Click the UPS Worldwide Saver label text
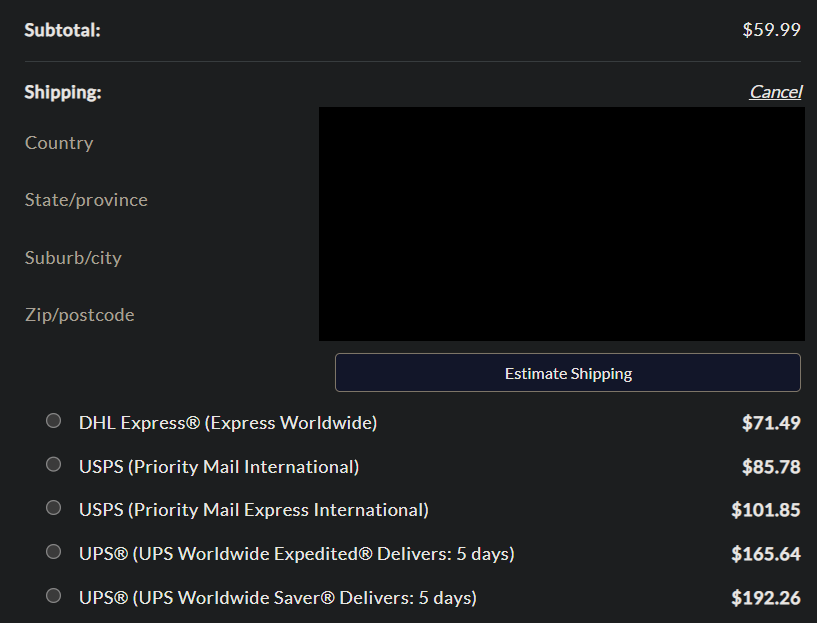Viewport: 817px width, 623px height. 278,598
